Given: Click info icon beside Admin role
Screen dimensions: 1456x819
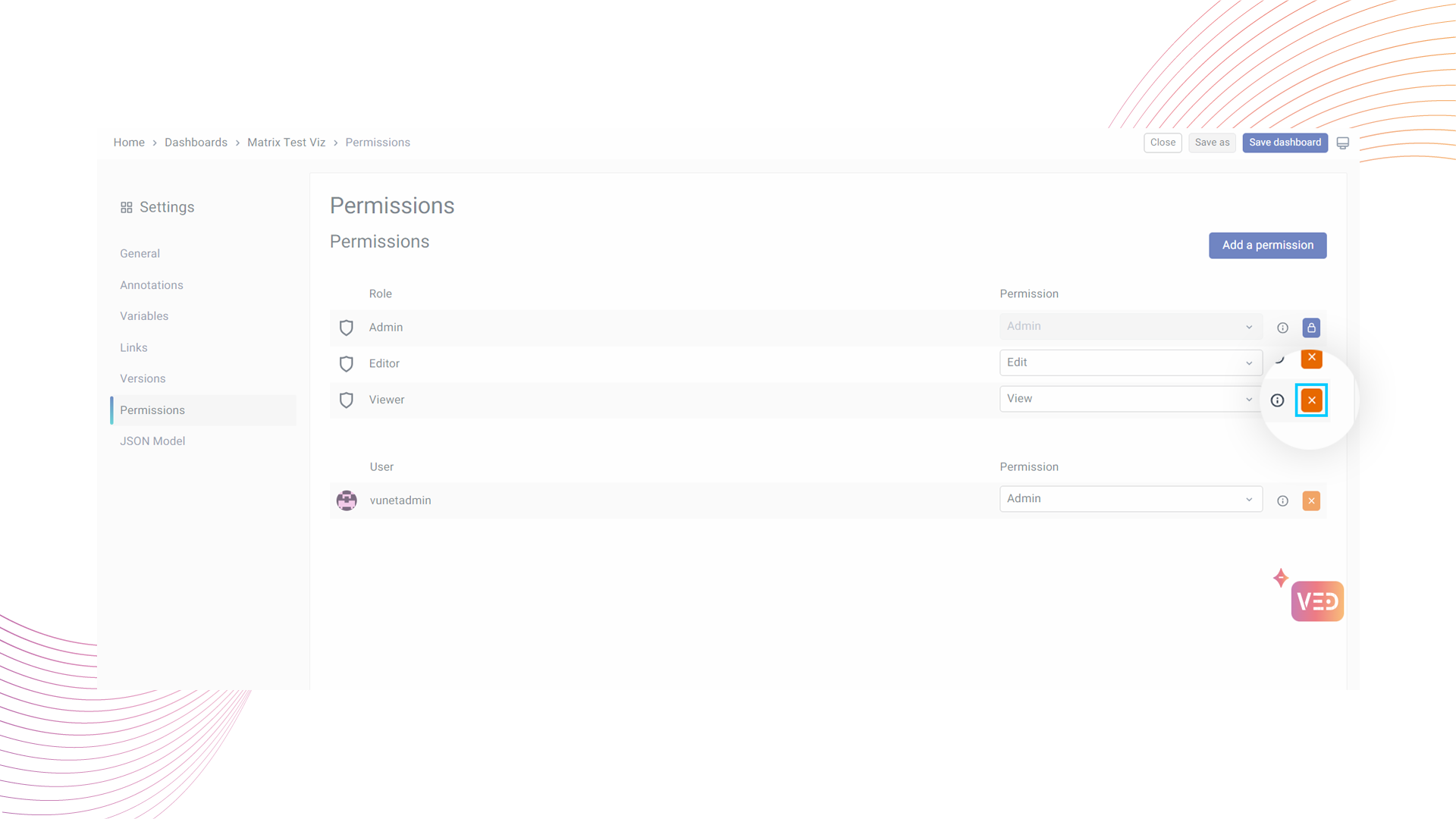Looking at the screenshot, I should [1282, 328].
